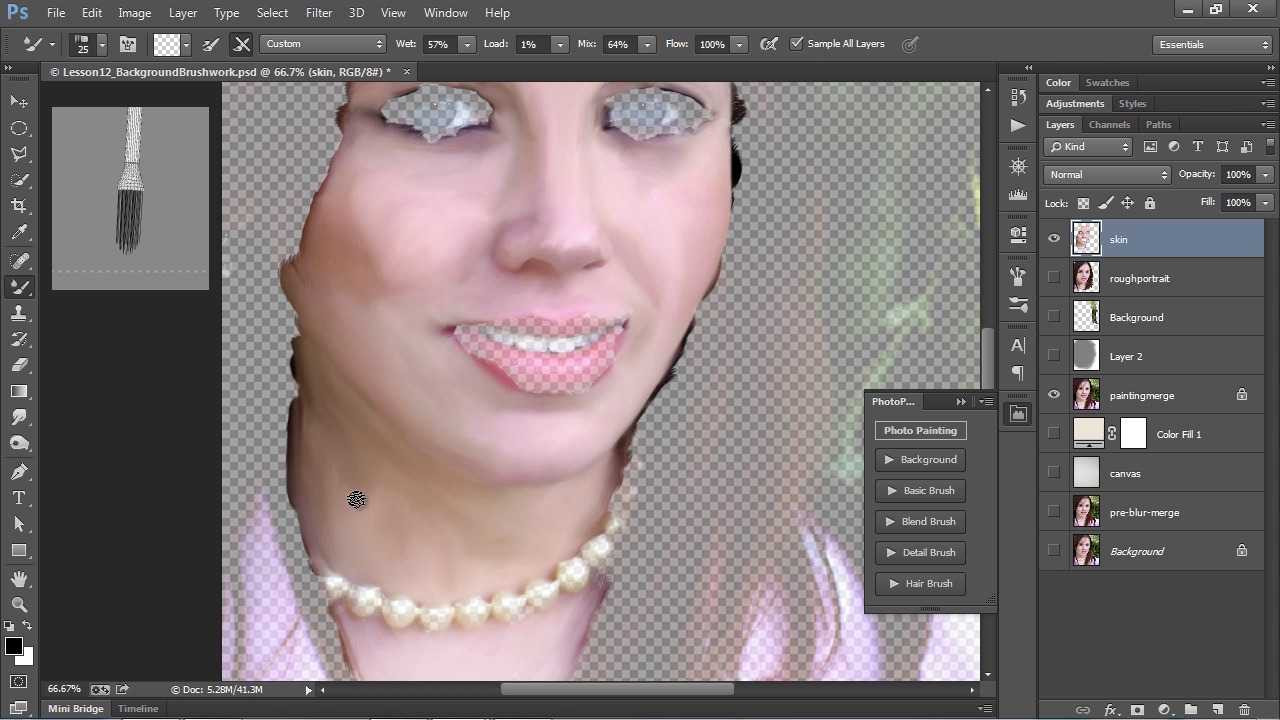Screen dimensions: 1280x720
Task: Switch to the Swatches tab
Action: coord(1107,83)
